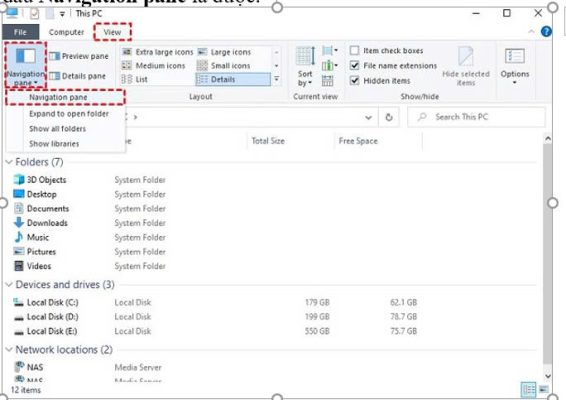Click in the Search This PC field
The width and height of the screenshot is (566, 400).
pos(476,117)
